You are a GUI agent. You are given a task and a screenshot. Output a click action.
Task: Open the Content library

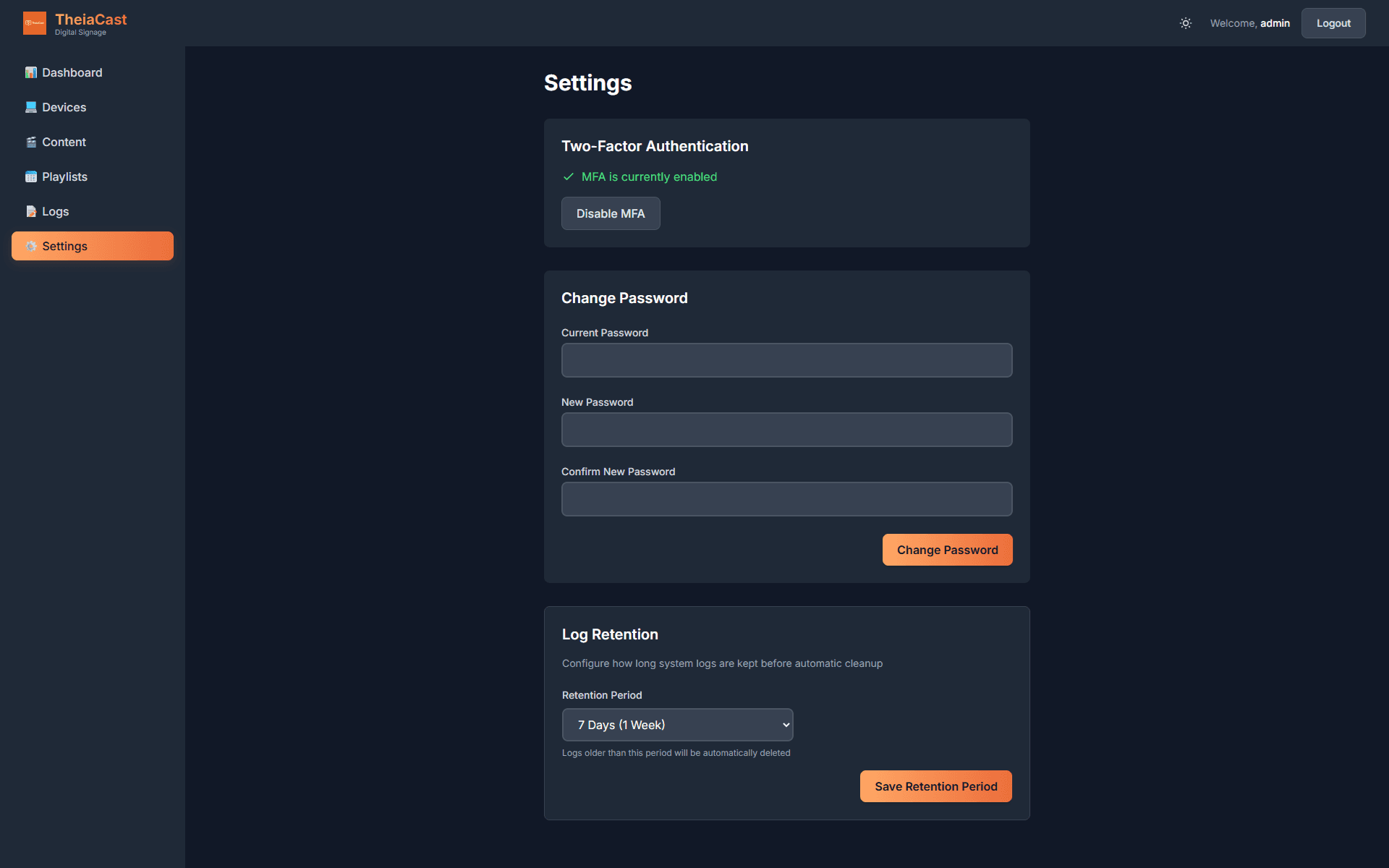coord(64,142)
